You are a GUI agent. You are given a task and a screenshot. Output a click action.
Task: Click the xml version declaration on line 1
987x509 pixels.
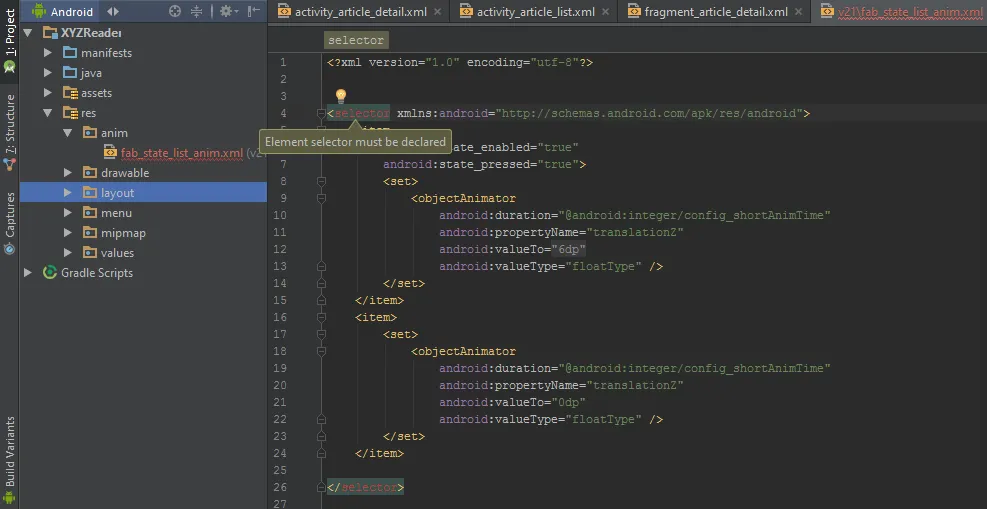[x=460, y=62]
